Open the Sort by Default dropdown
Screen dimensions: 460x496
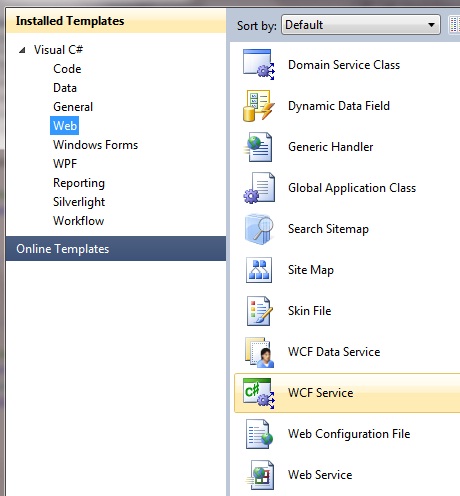[x=361, y=25]
